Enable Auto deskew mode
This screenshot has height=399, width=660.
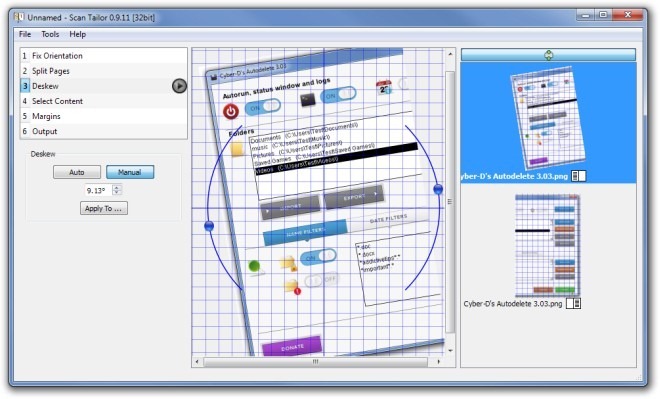point(77,172)
